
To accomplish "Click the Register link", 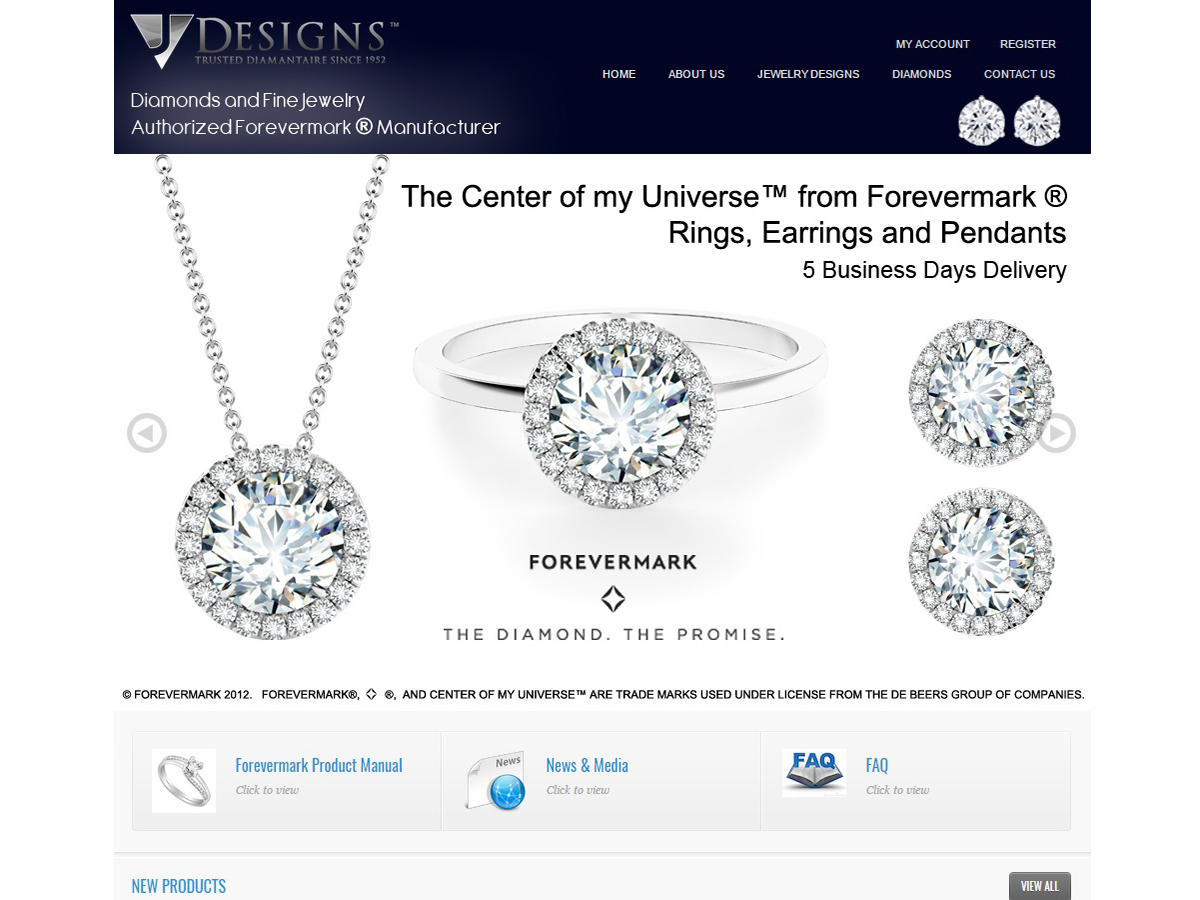I will tap(1028, 44).
